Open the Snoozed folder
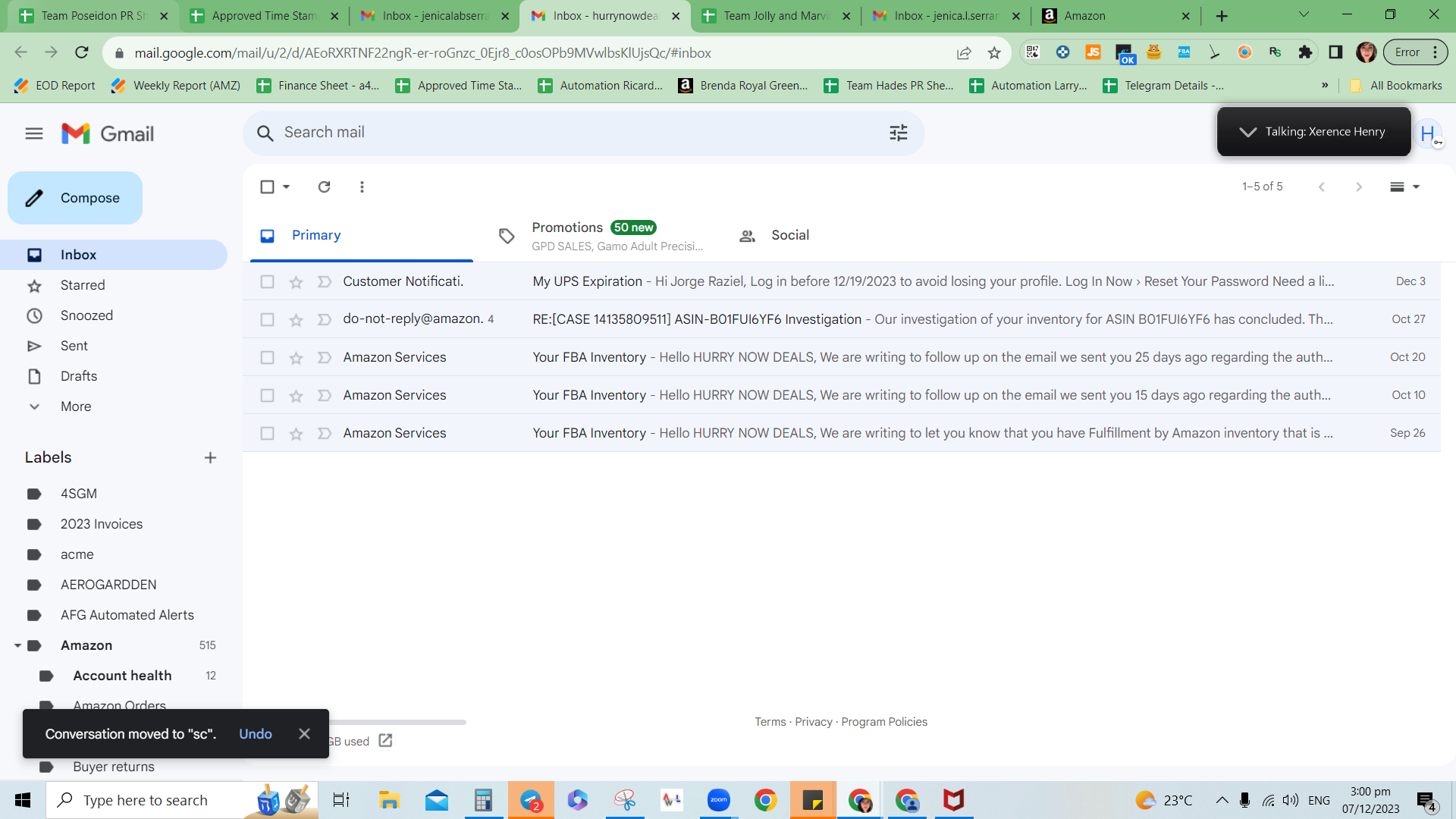This screenshot has width=1456, height=819. click(x=114, y=315)
